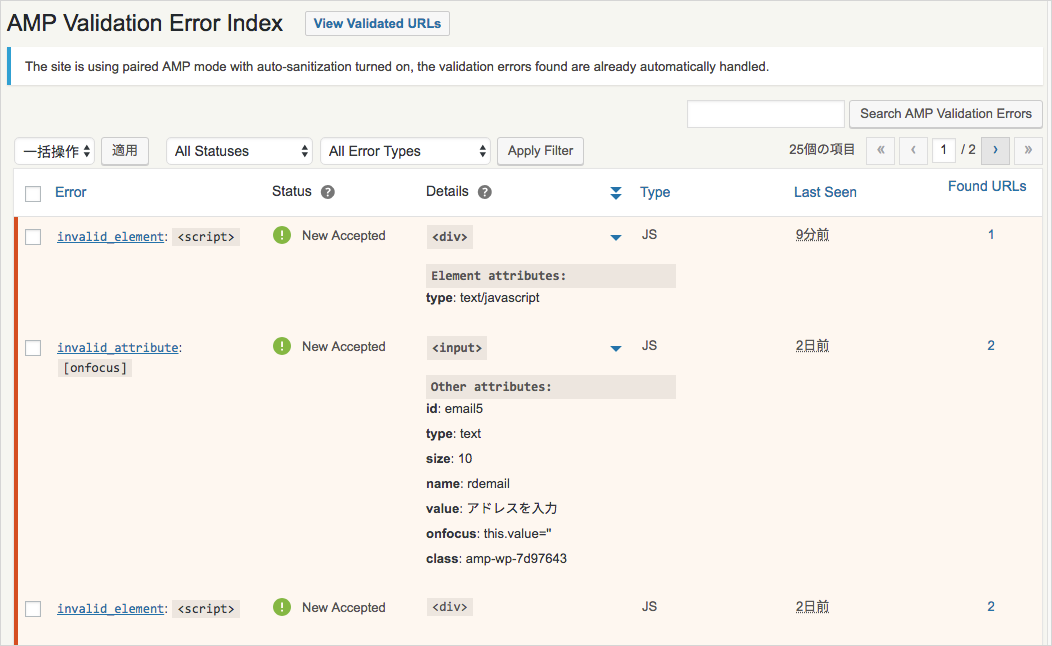
Task: Open the All Statuses filter dropdown
Action: coord(240,151)
